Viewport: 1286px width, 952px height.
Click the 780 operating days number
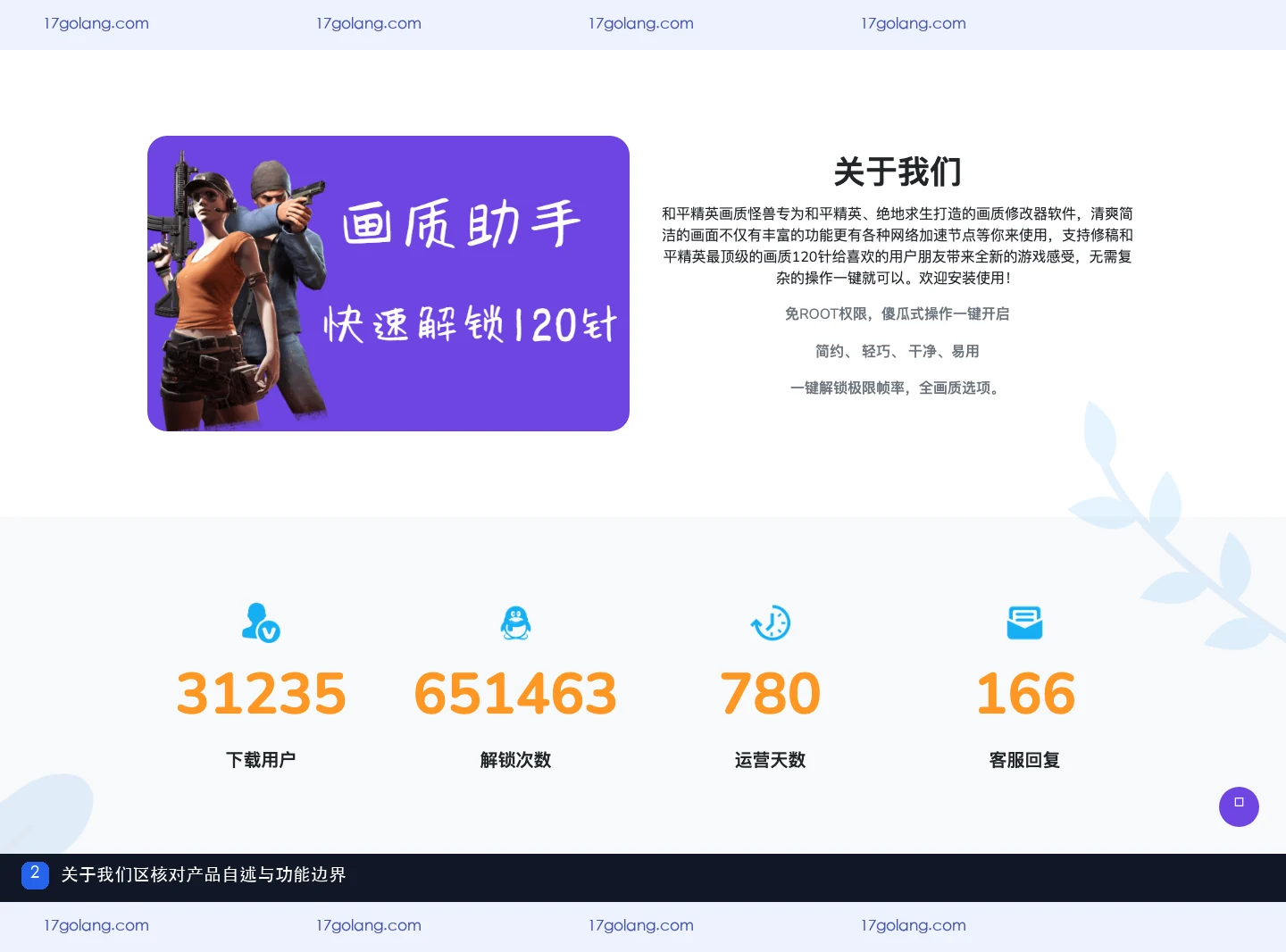point(771,694)
